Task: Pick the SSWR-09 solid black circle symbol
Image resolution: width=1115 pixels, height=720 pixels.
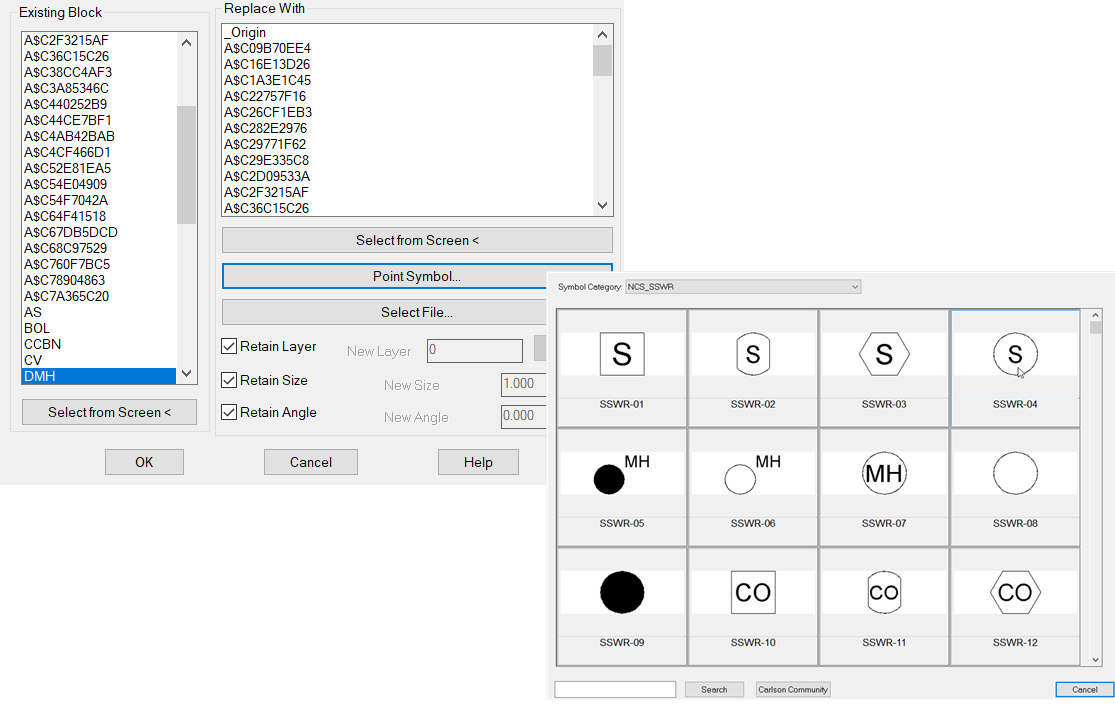Action: pos(622,592)
